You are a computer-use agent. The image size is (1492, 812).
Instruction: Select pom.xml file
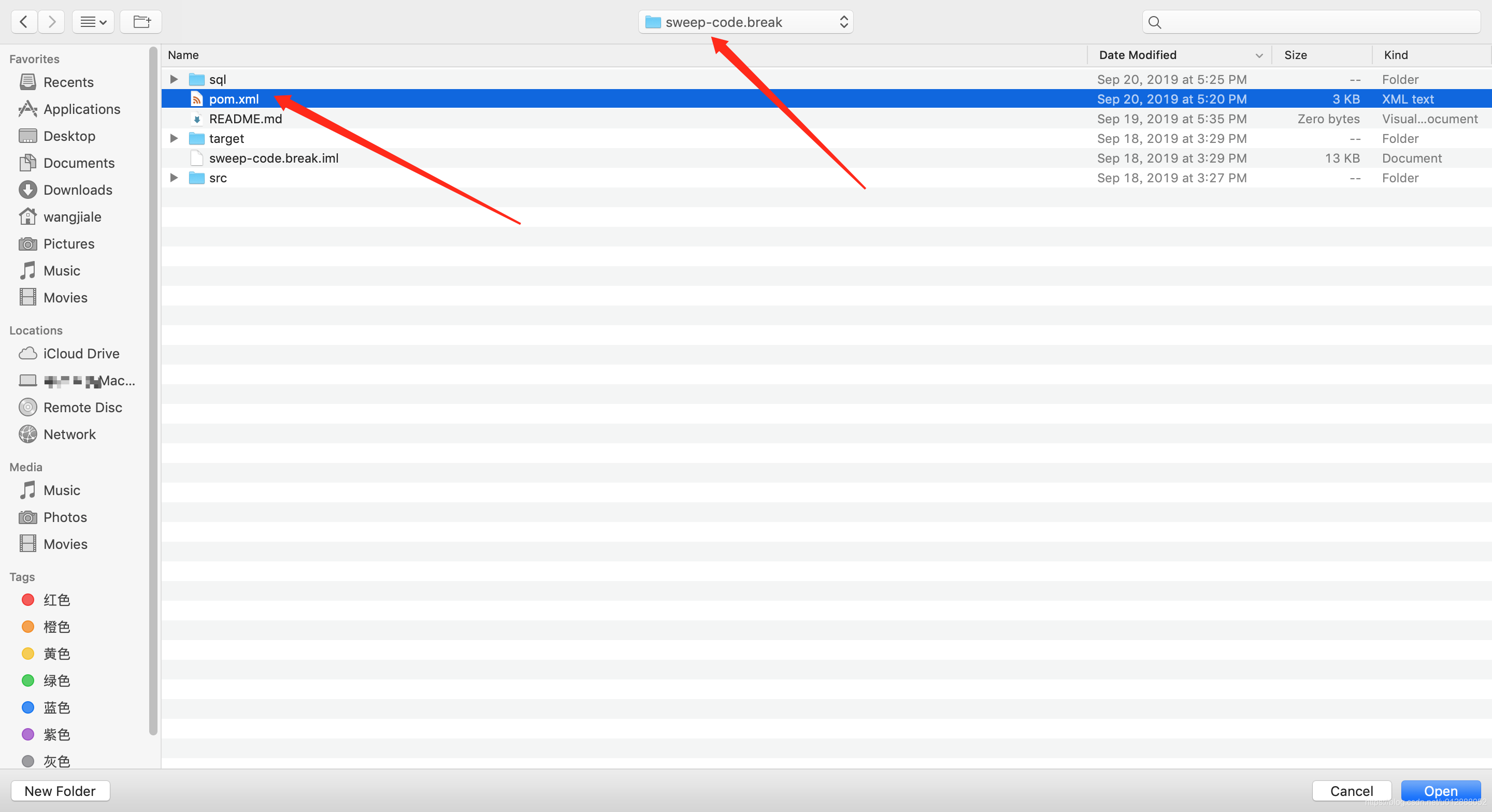click(234, 98)
